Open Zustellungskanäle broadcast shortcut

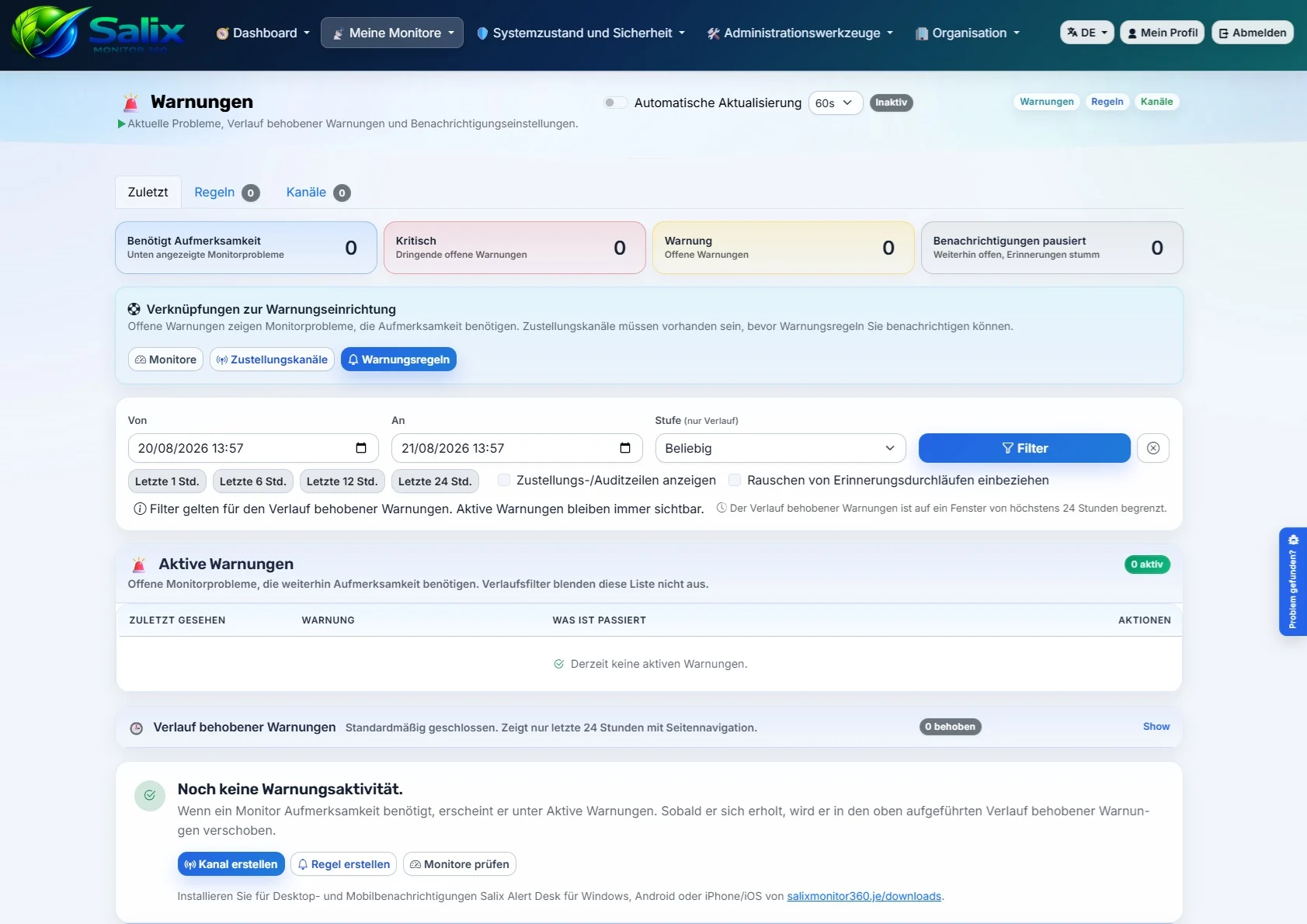tap(272, 360)
